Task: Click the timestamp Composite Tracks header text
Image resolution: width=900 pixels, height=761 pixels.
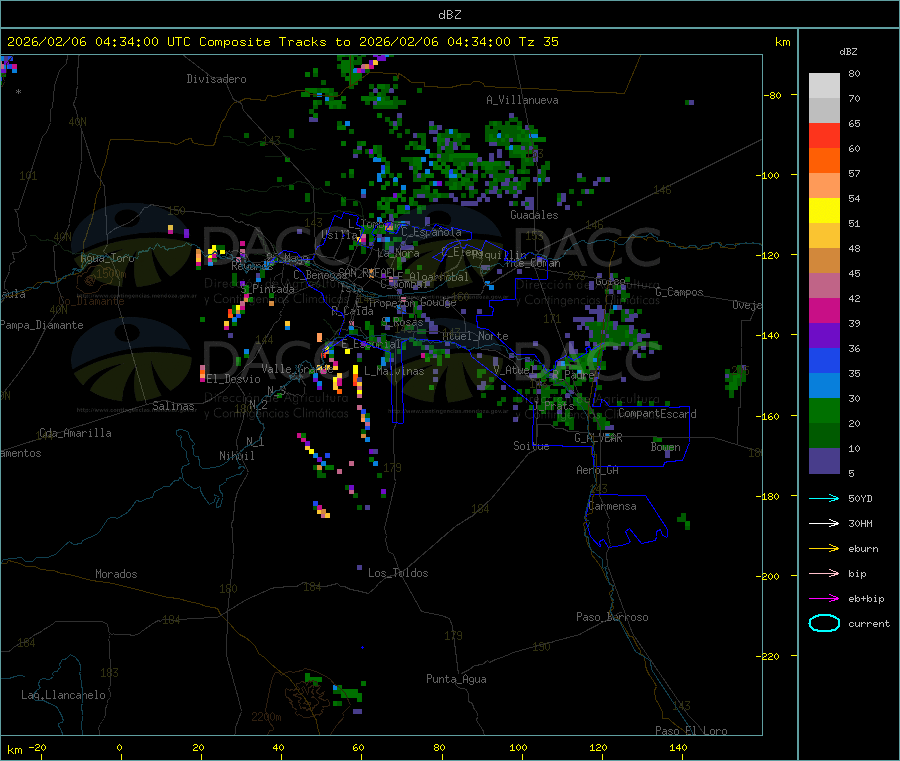Action: coord(282,42)
